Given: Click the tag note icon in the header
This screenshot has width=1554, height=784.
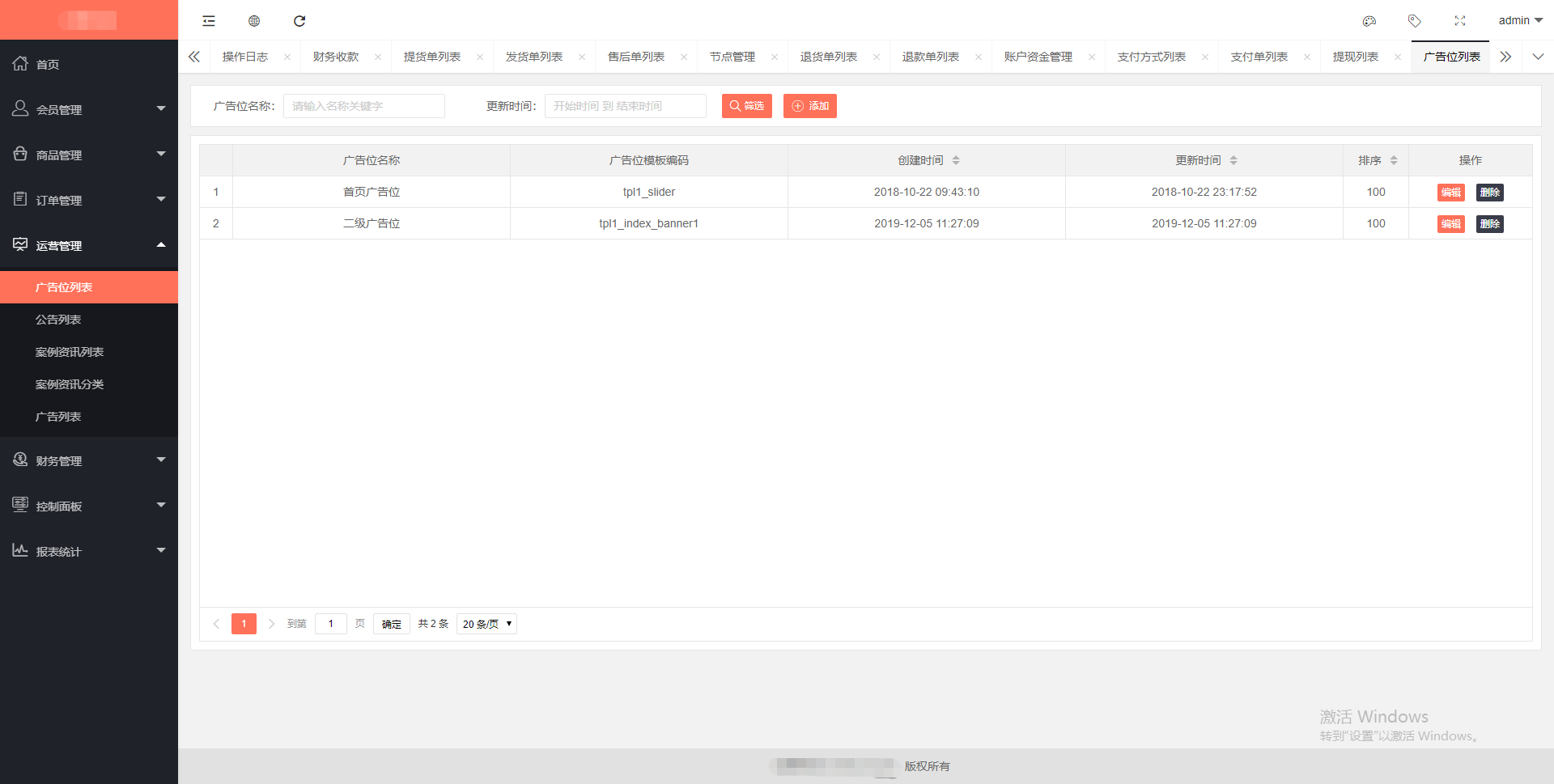Looking at the screenshot, I should pos(1415,21).
